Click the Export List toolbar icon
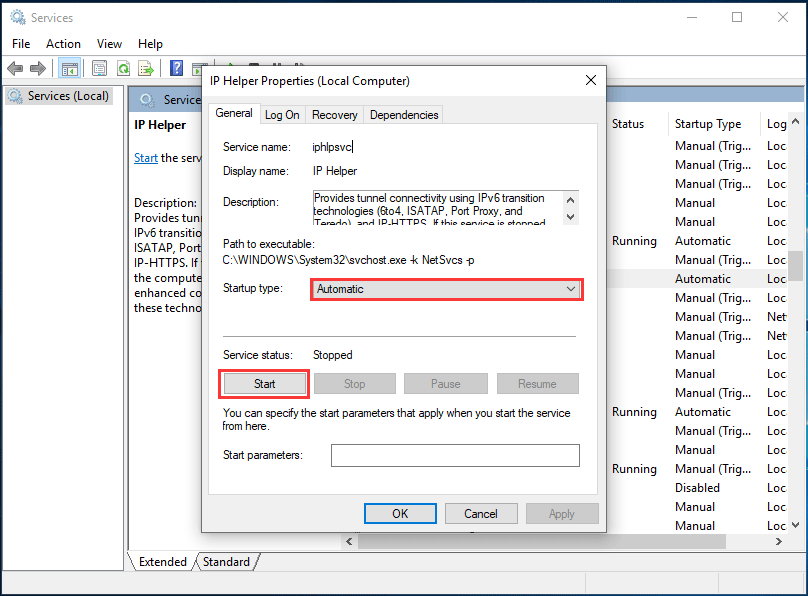The width and height of the screenshot is (808, 596). point(146,68)
